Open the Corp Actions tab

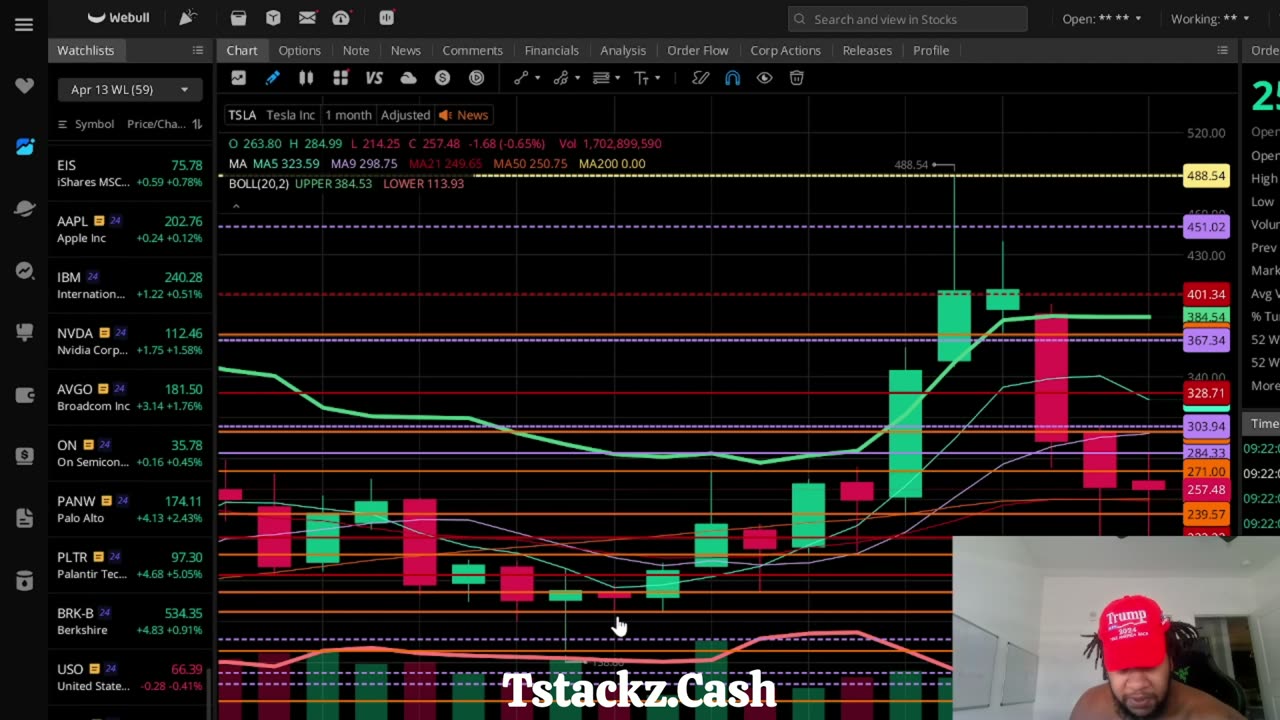click(785, 50)
